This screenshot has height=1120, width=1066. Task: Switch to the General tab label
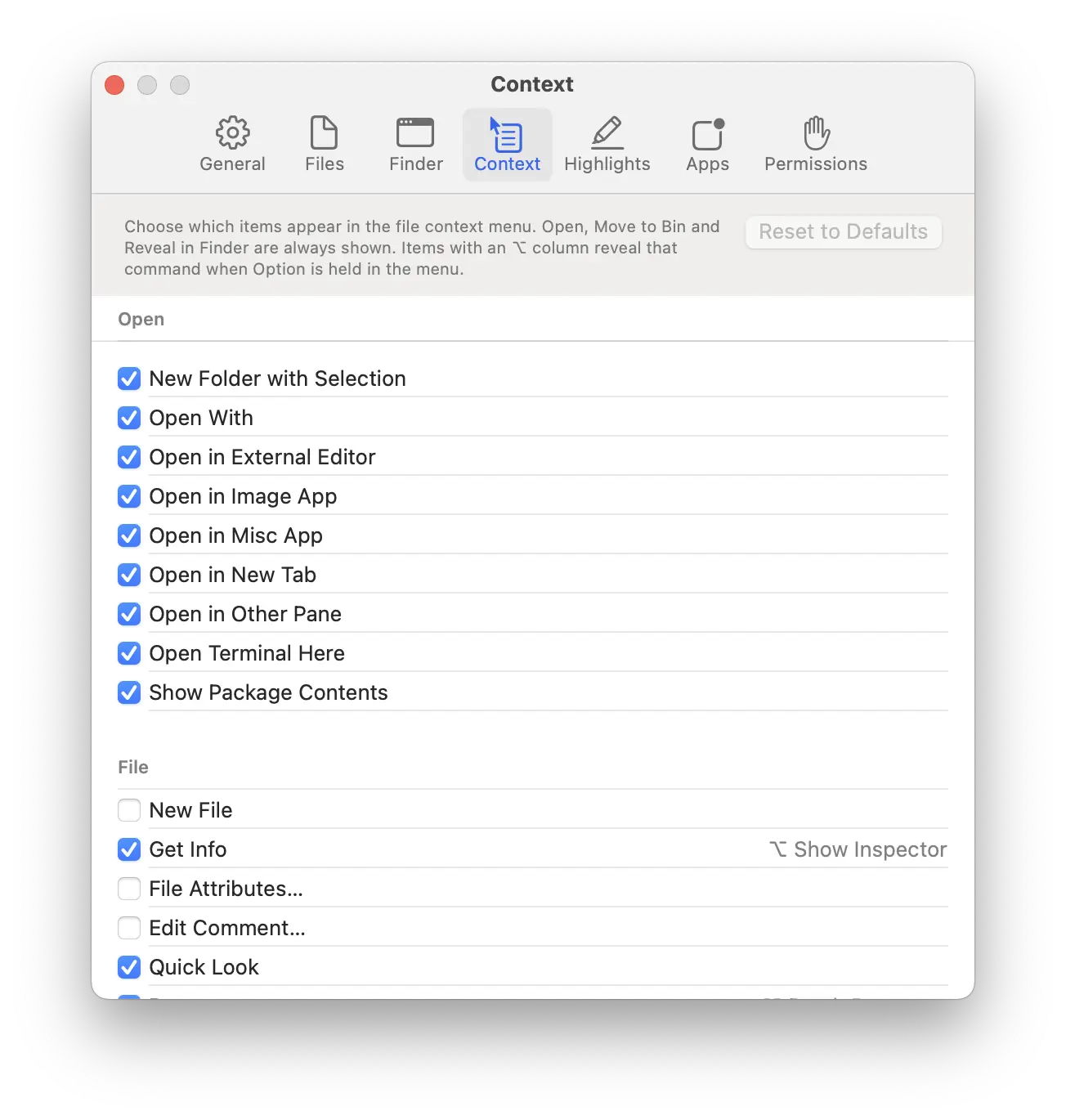pos(233,164)
